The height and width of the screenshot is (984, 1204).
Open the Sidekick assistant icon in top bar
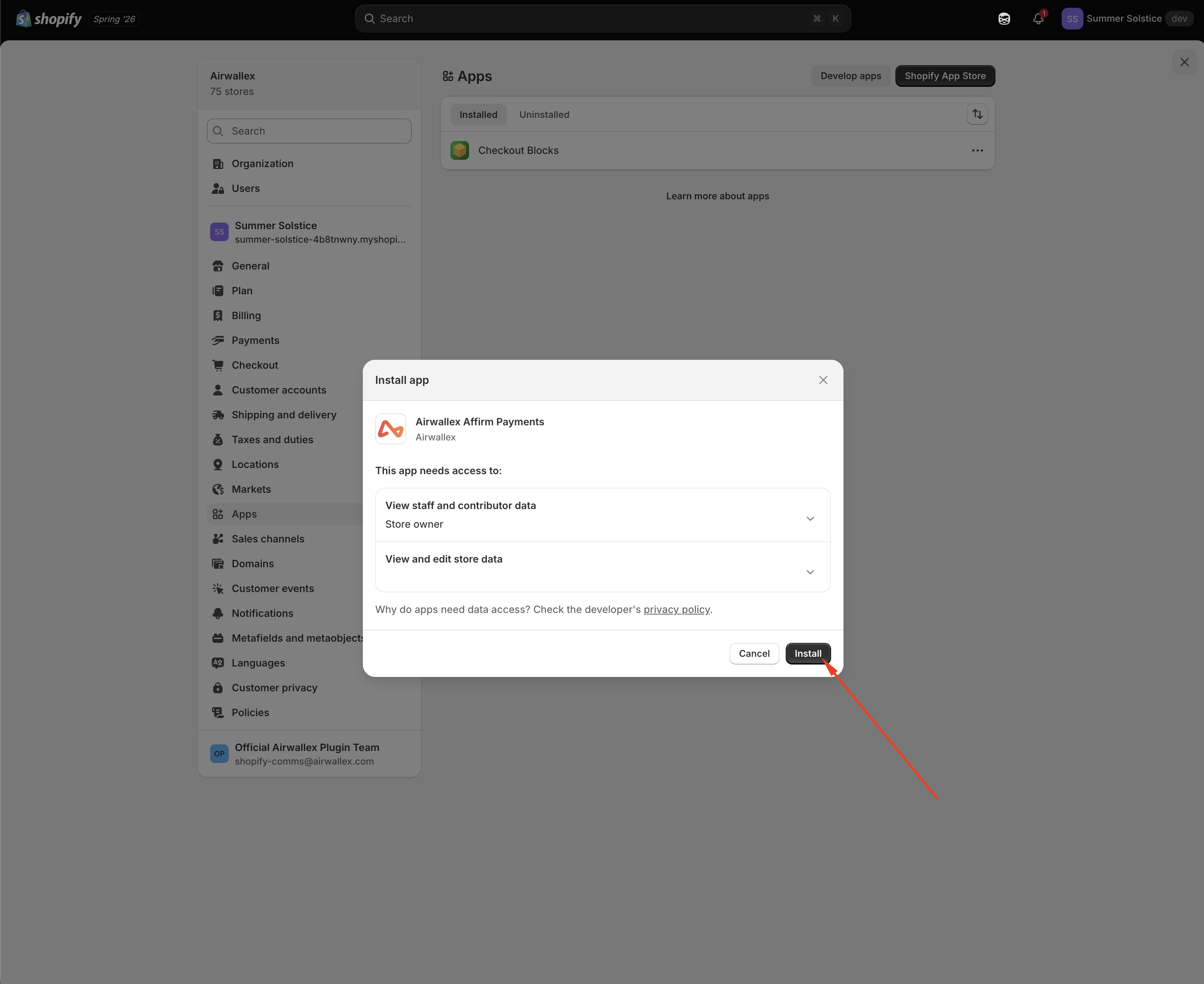[1004, 19]
